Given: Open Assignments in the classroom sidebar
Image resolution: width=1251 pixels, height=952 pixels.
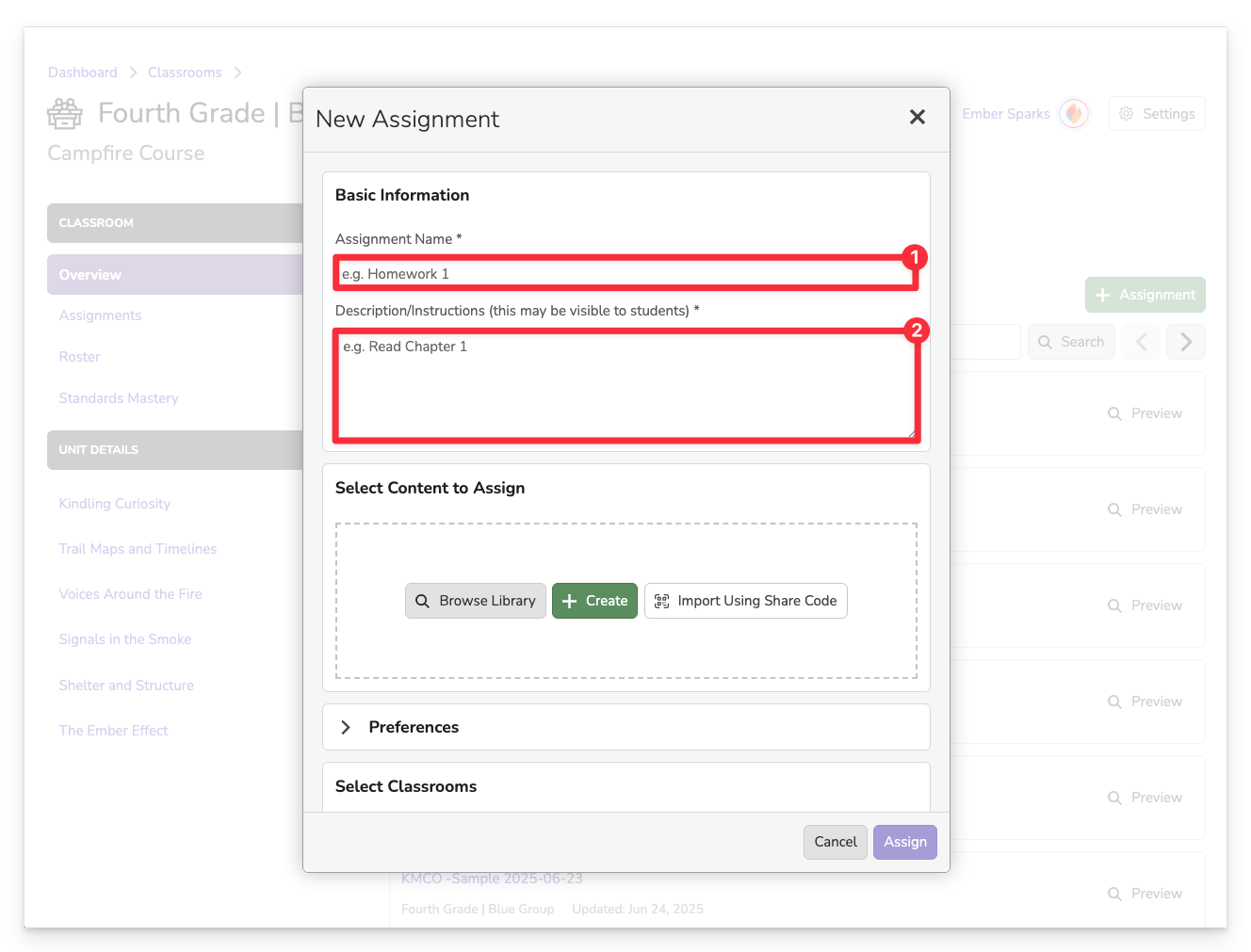Looking at the screenshot, I should click(100, 315).
